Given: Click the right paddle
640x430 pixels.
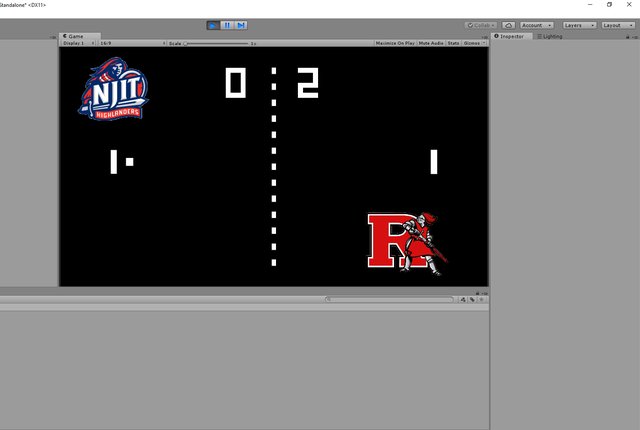Looking at the screenshot, I should [x=434, y=162].
